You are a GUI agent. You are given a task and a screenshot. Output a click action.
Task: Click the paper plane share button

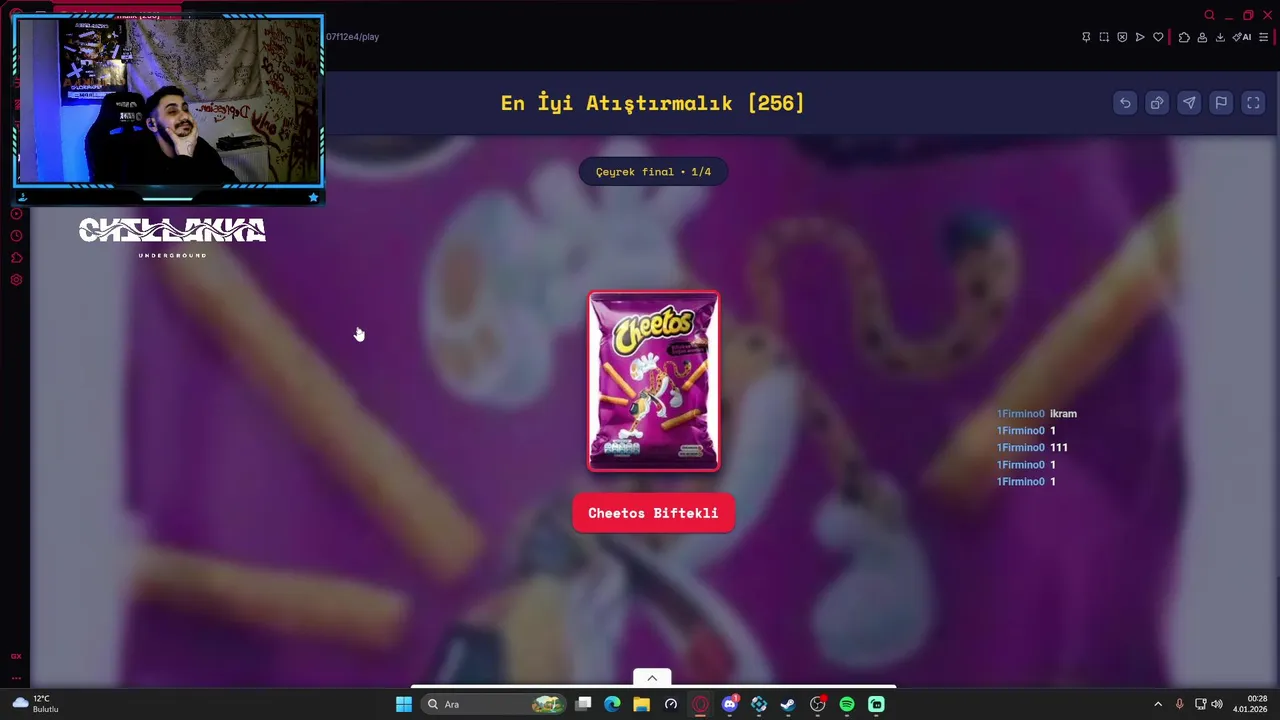1189,103
